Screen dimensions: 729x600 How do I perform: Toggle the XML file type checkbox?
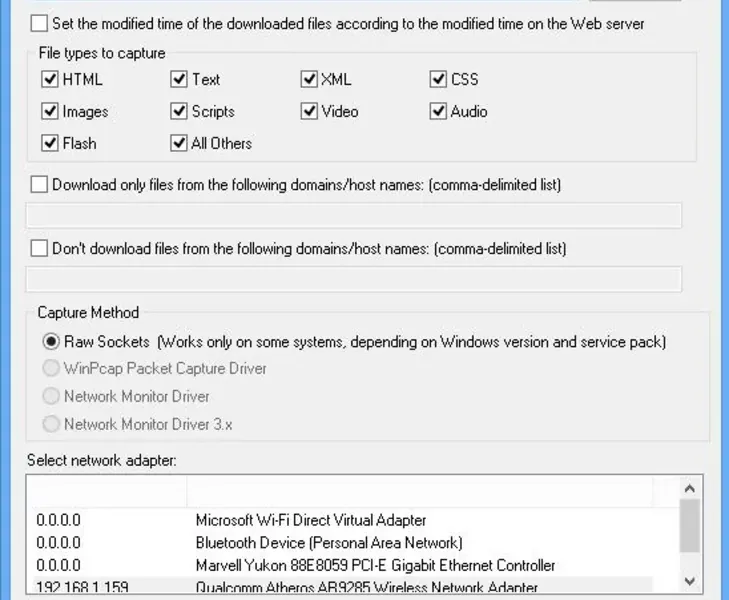(309, 79)
